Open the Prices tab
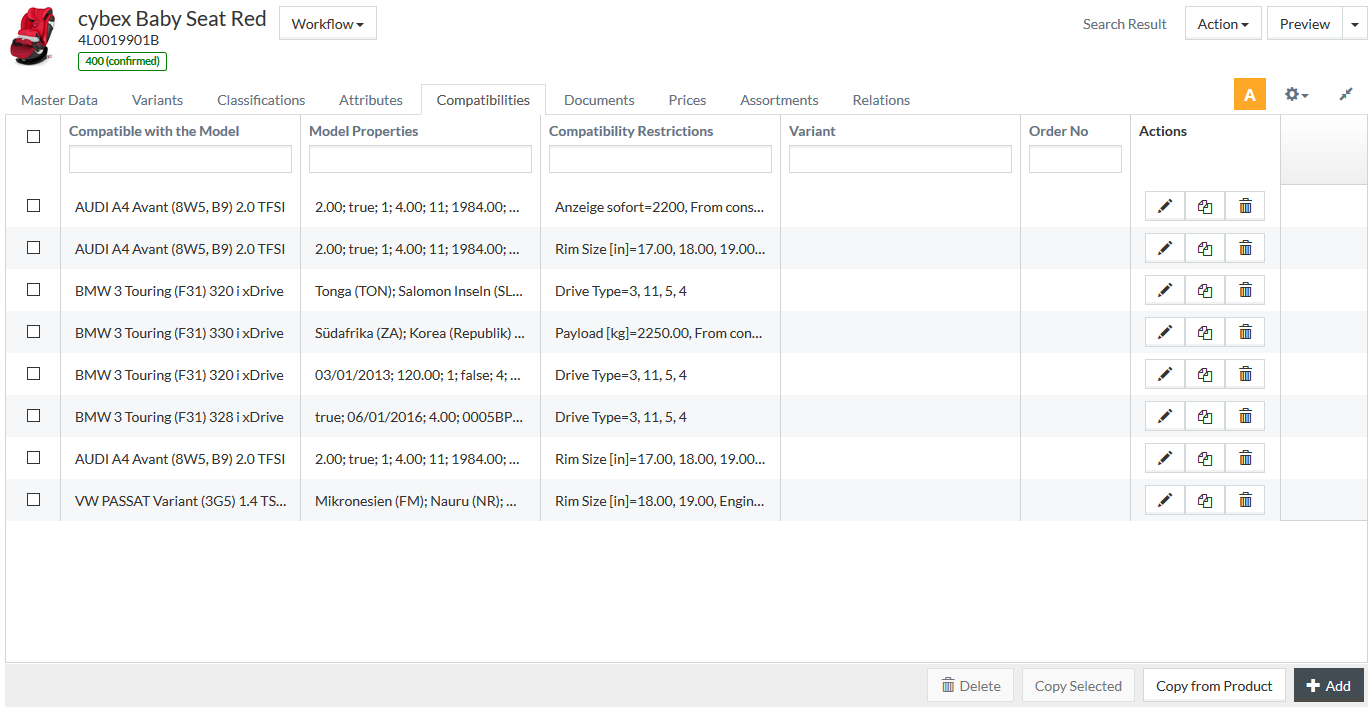Viewport: 1372px width, 710px height. (x=687, y=100)
